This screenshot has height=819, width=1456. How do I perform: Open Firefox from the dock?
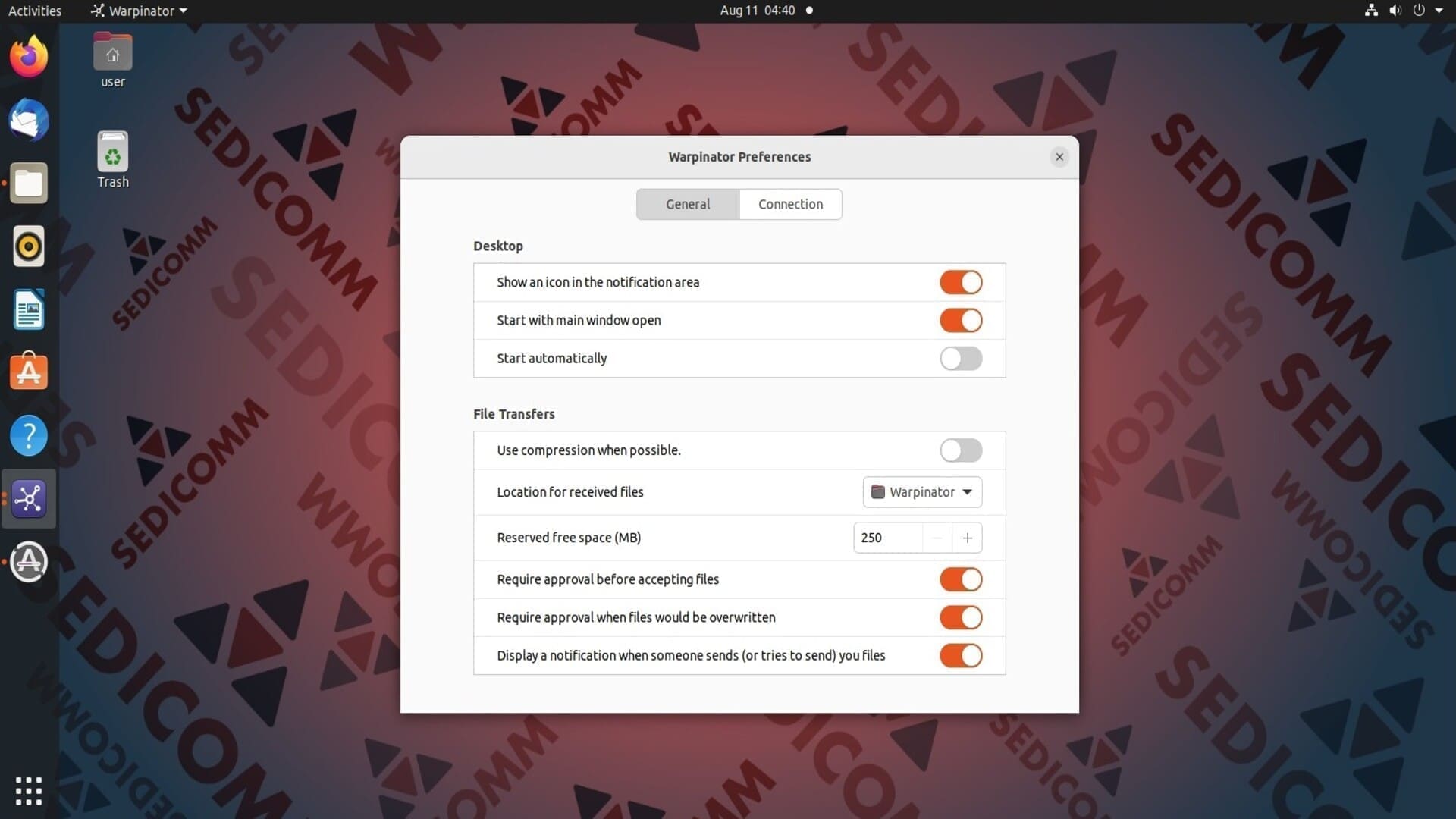click(x=29, y=57)
